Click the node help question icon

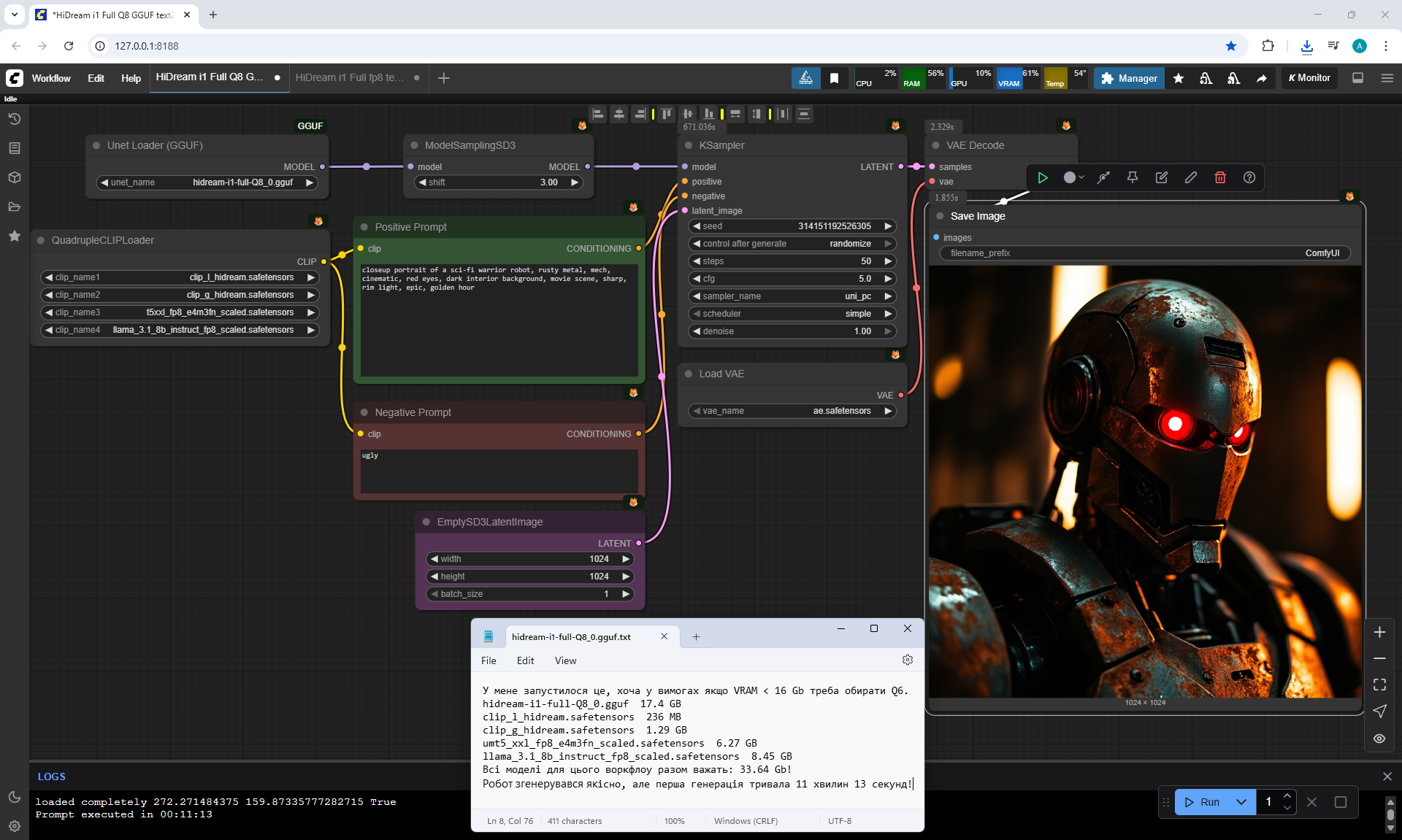click(x=1249, y=177)
